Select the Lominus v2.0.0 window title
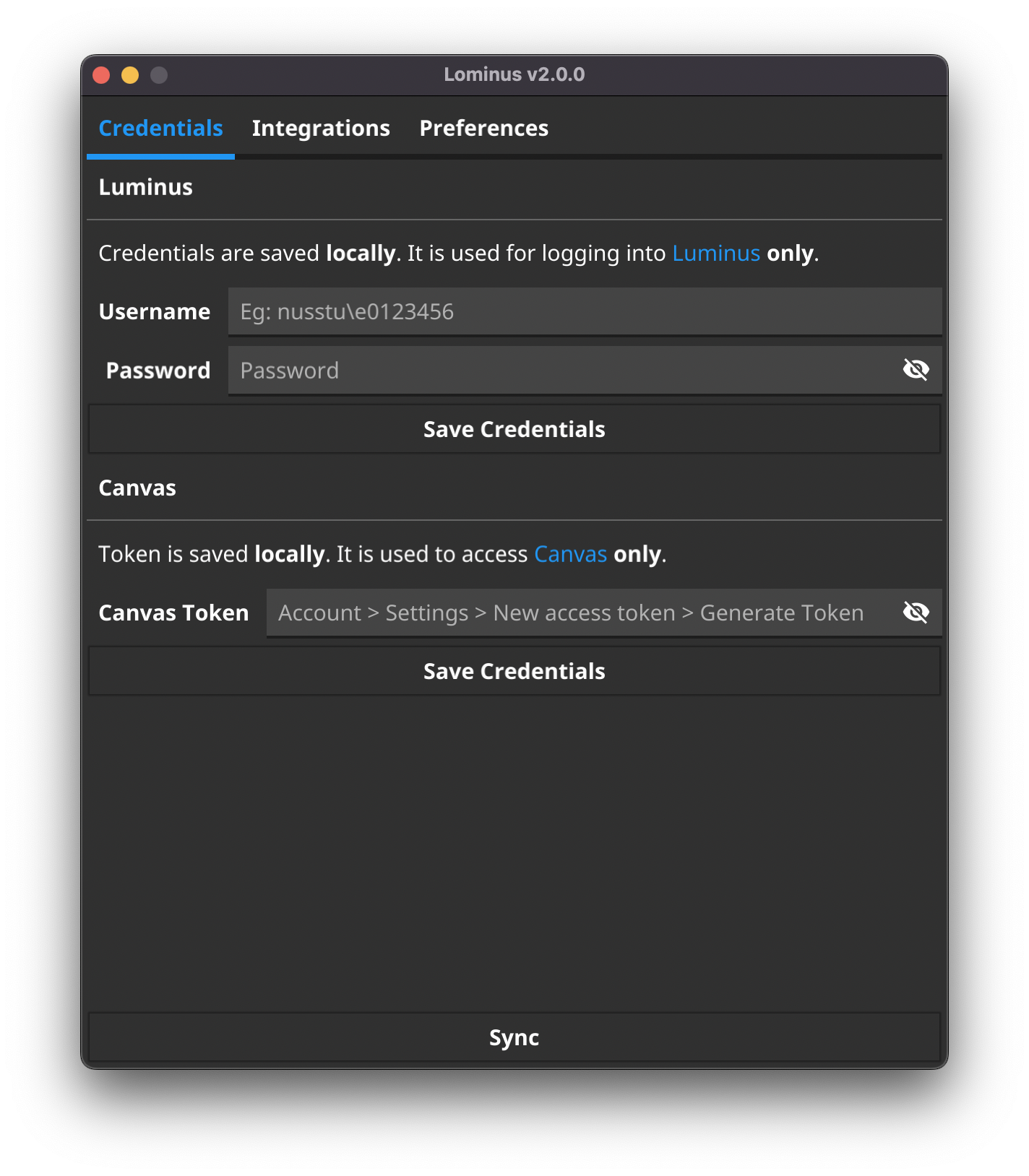 point(514,74)
